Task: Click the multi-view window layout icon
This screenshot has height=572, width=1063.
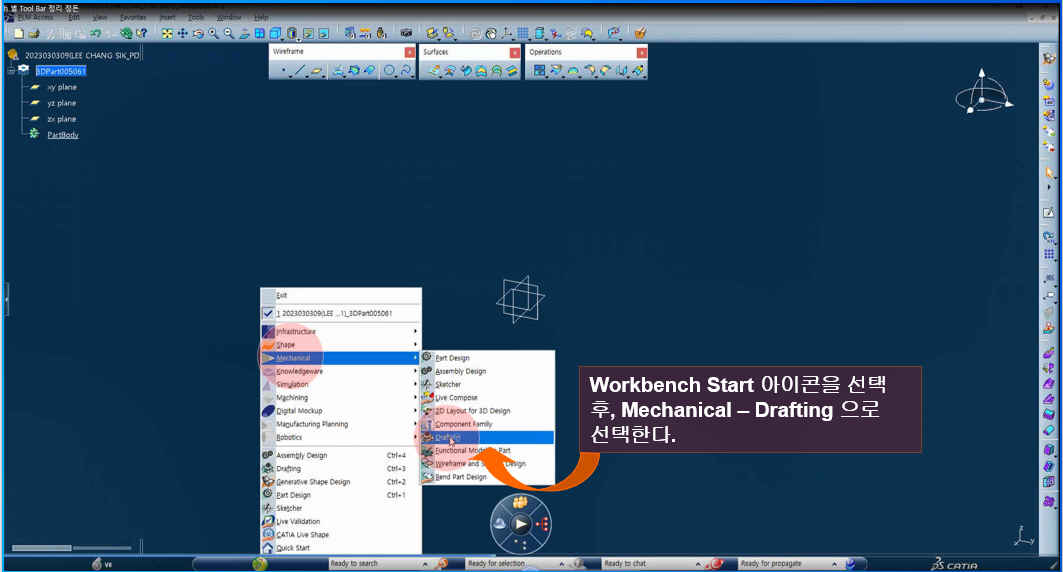Action: pos(259,33)
